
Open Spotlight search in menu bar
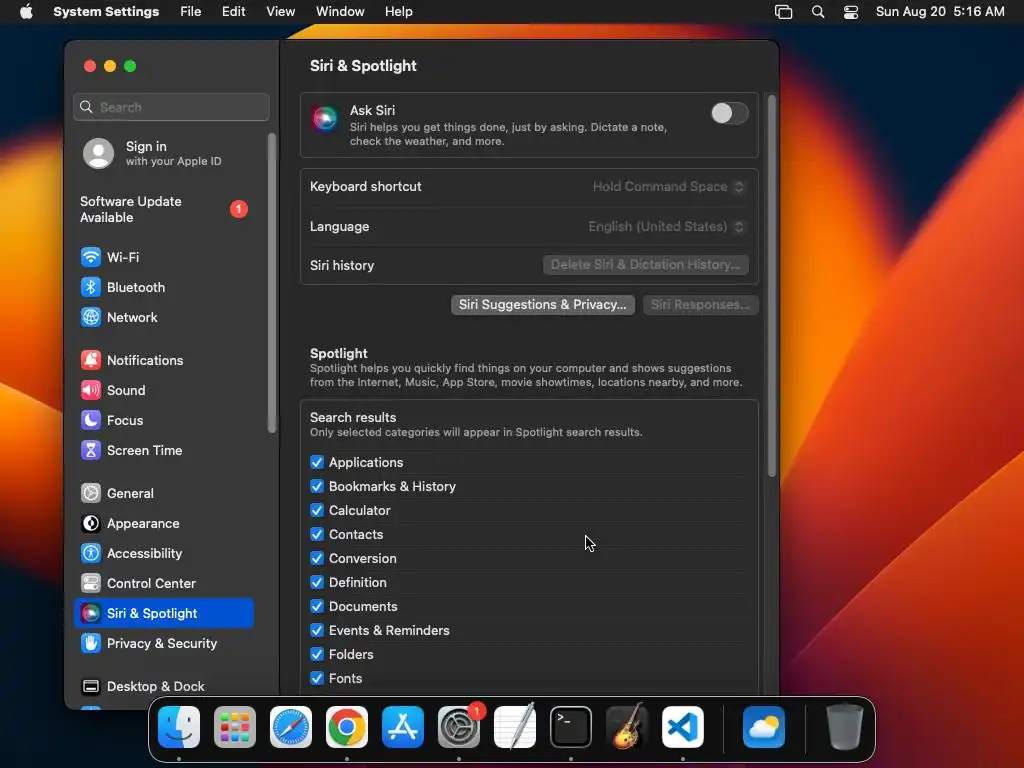click(x=818, y=12)
